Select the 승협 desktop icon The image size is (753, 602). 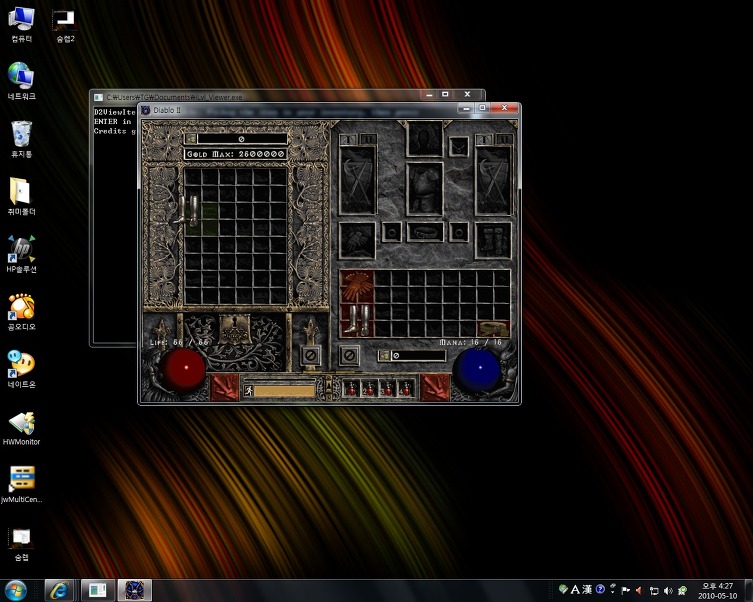click(21, 544)
